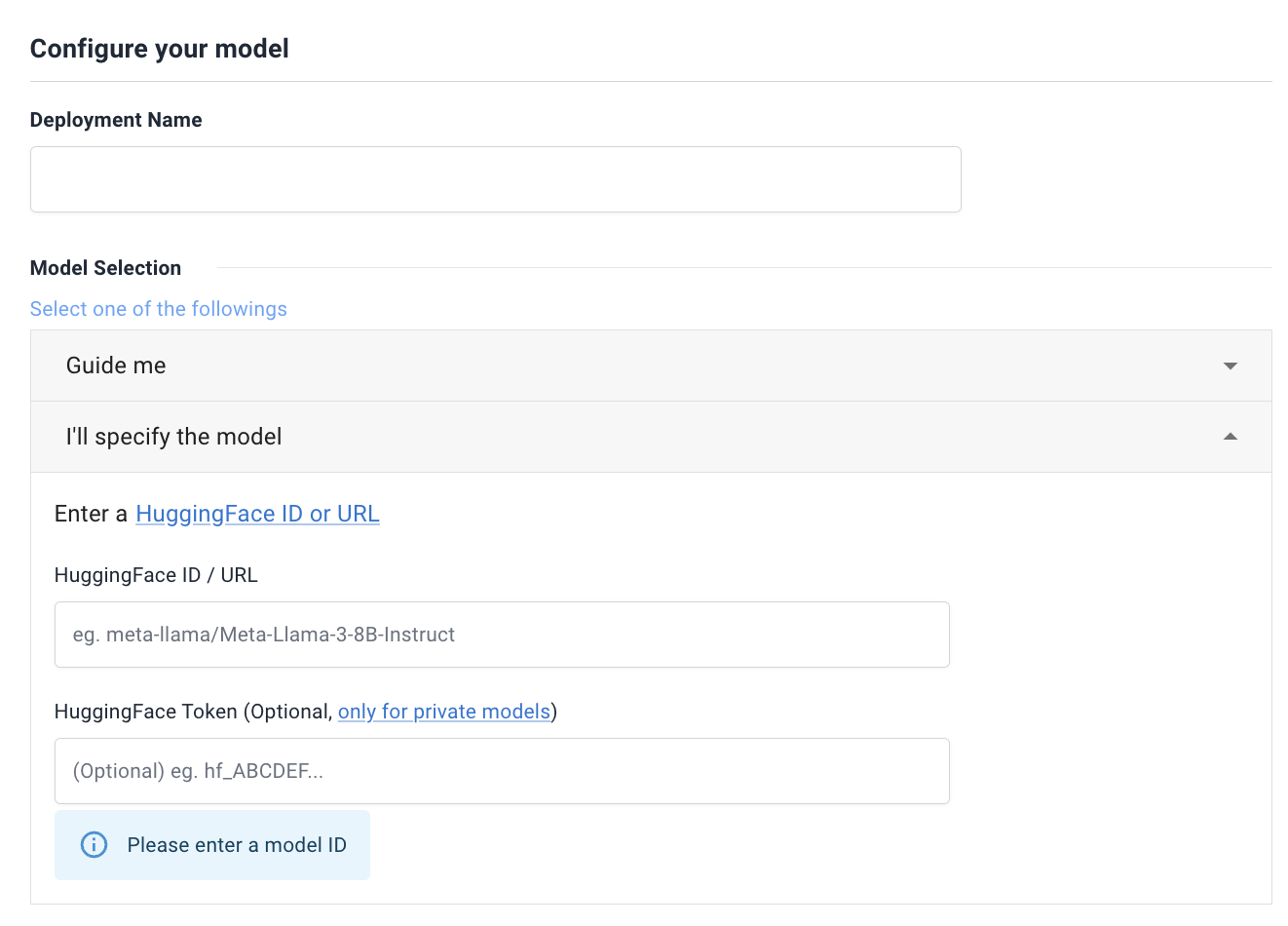Click the "Model Selection" section title
Viewport: 1288px width, 926px height.
pos(105,268)
